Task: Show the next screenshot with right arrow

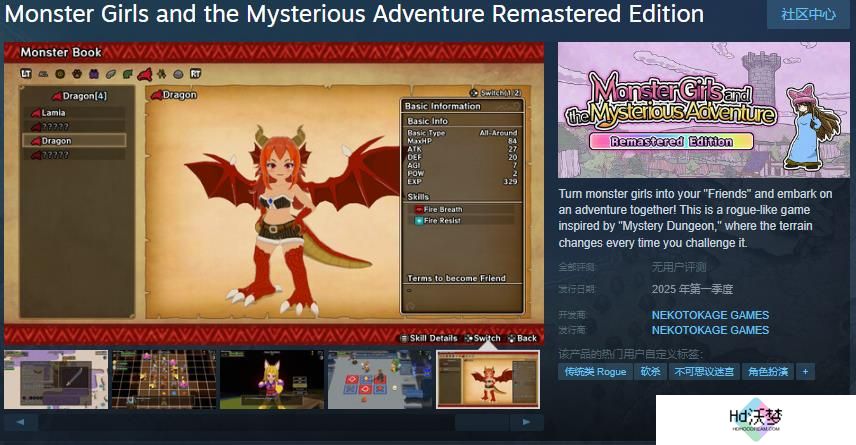Action: (x=526, y=422)
